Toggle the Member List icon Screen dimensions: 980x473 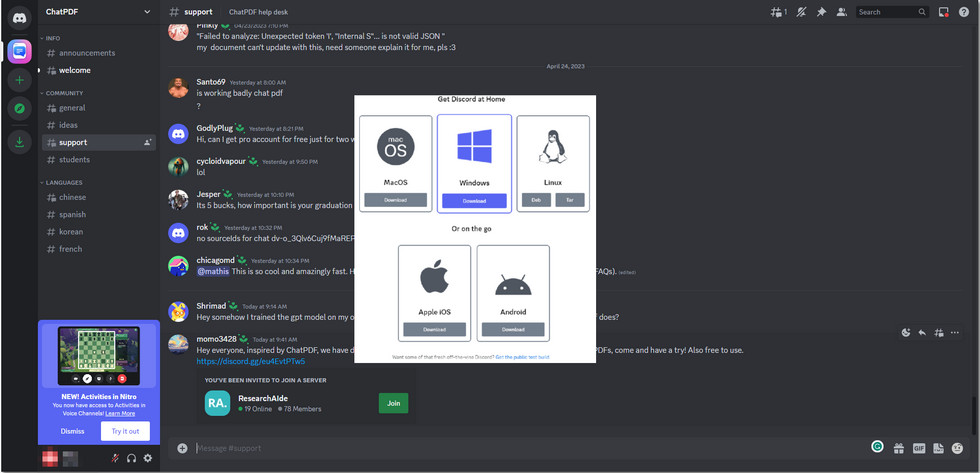click(x=842, y=12)
